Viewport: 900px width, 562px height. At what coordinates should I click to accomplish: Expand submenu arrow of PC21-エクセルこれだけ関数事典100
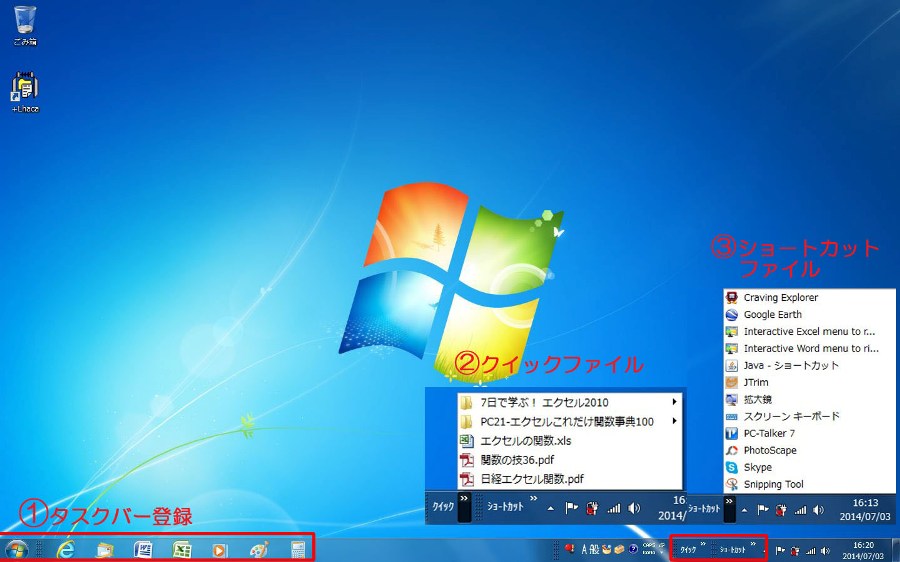[x=674, y=421]
